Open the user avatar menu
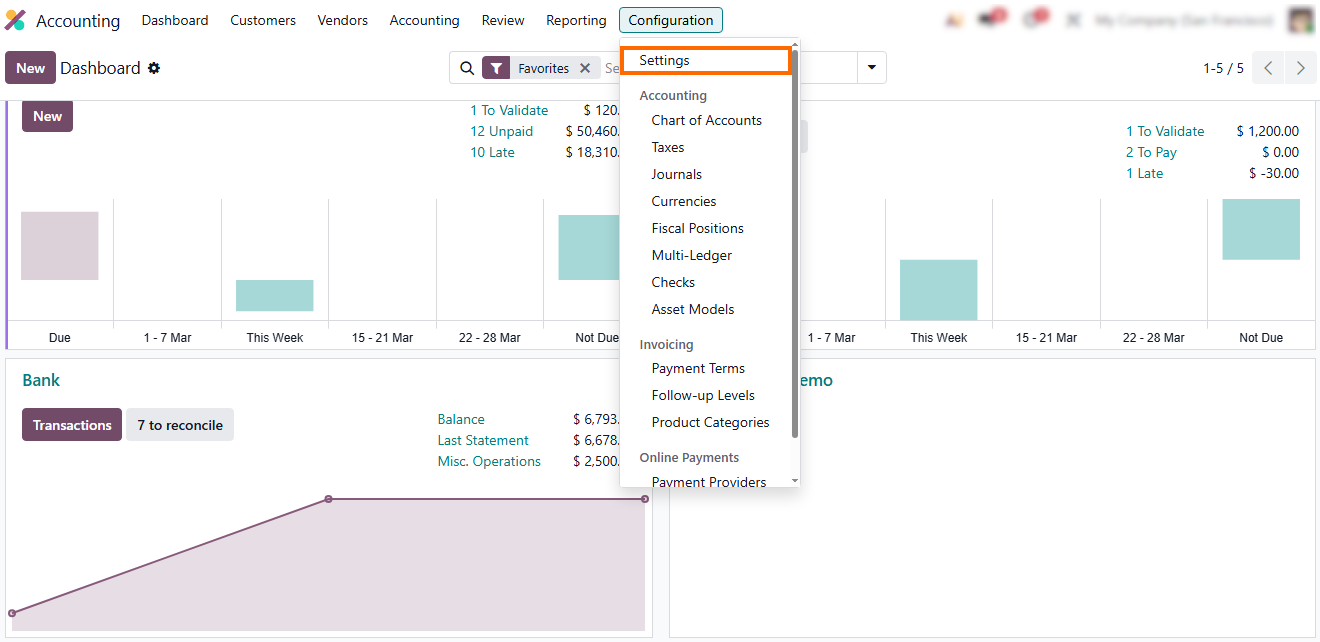This screenshot has width=1320, height=642. pos(1300,20)
